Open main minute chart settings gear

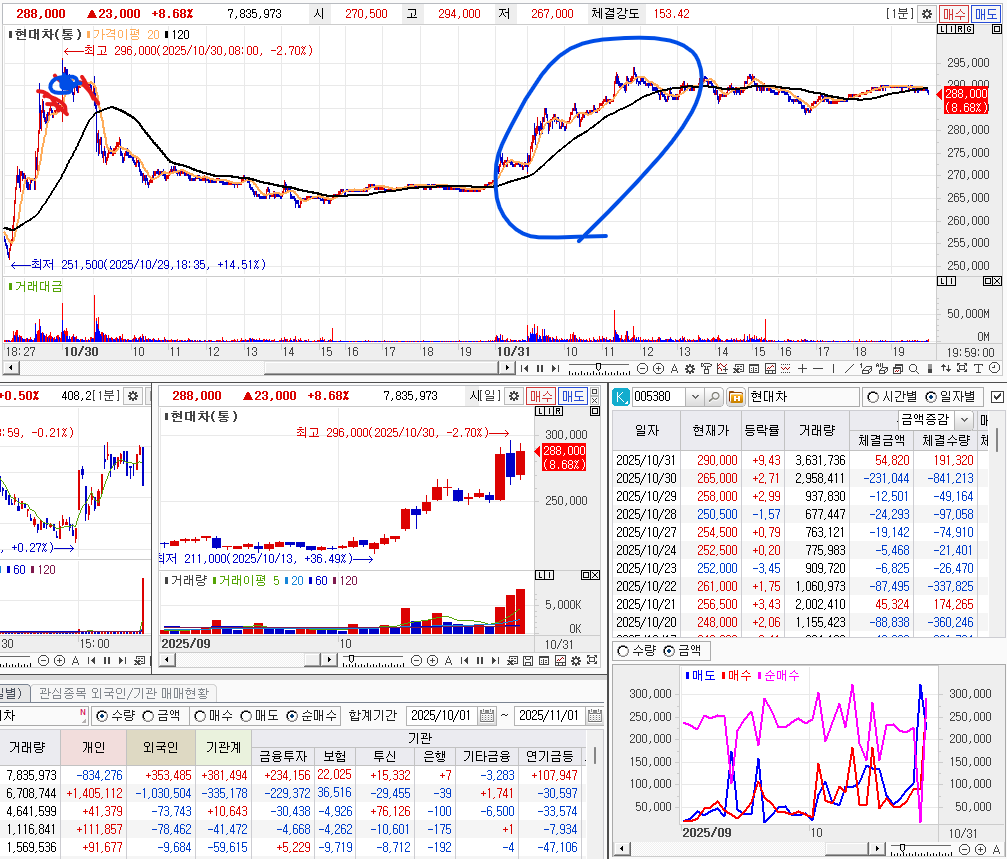coord(927,13)
